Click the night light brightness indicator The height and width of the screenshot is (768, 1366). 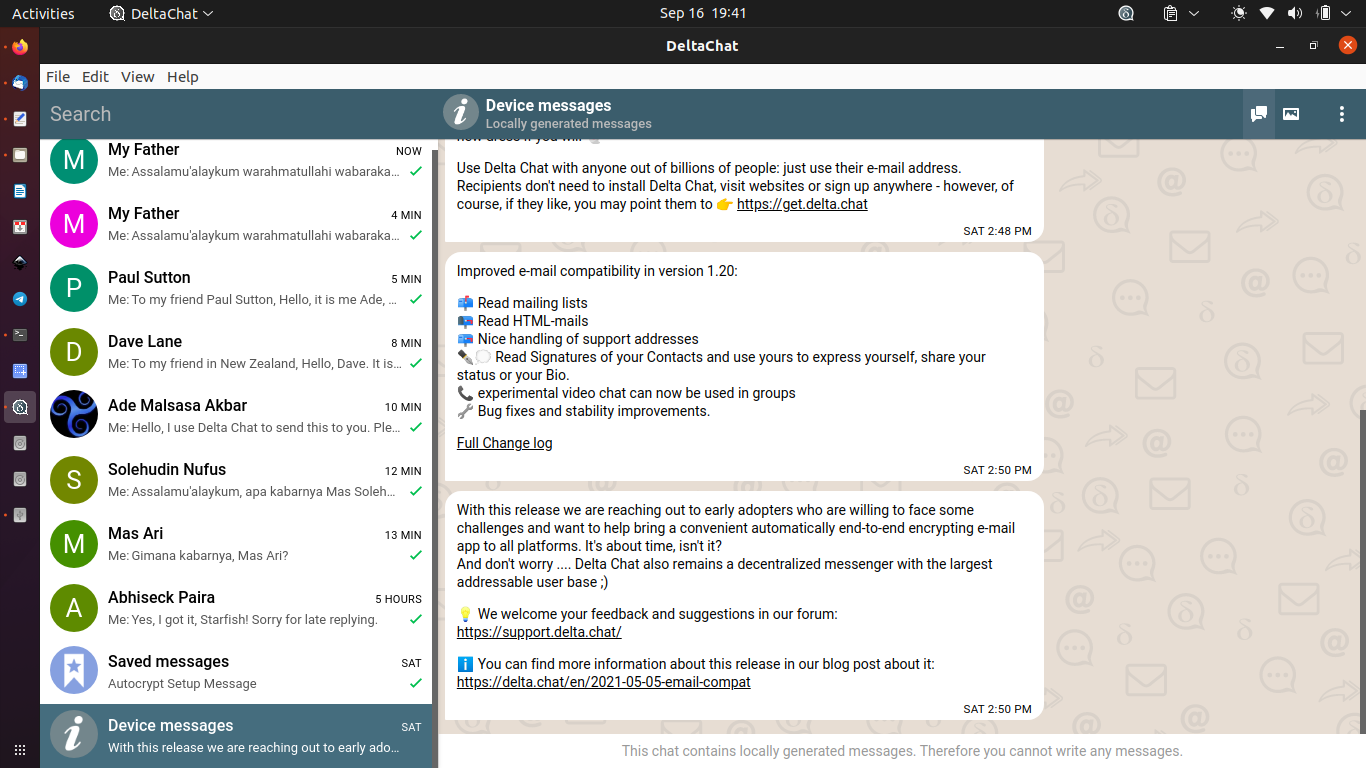pos(1239,13)
